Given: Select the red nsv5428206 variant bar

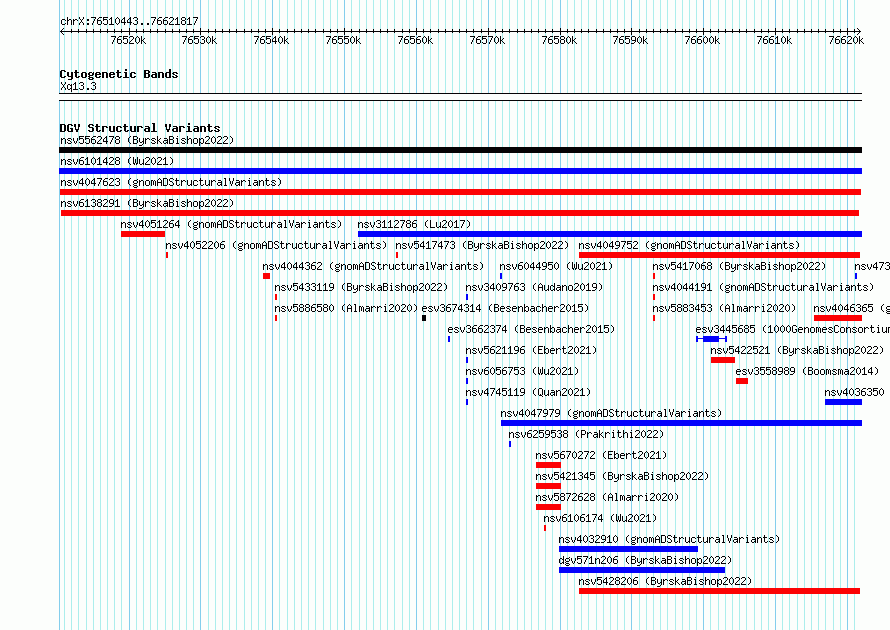Looking at the screenshot, I should (x=720, y=591).
